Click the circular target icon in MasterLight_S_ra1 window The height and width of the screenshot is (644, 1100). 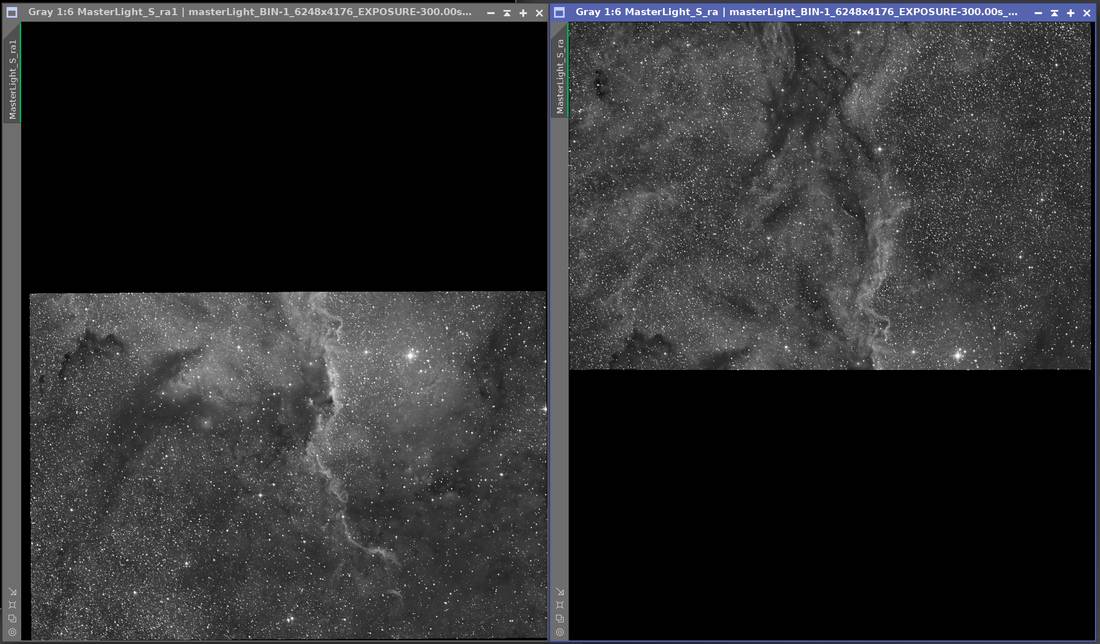coord(12,631)
